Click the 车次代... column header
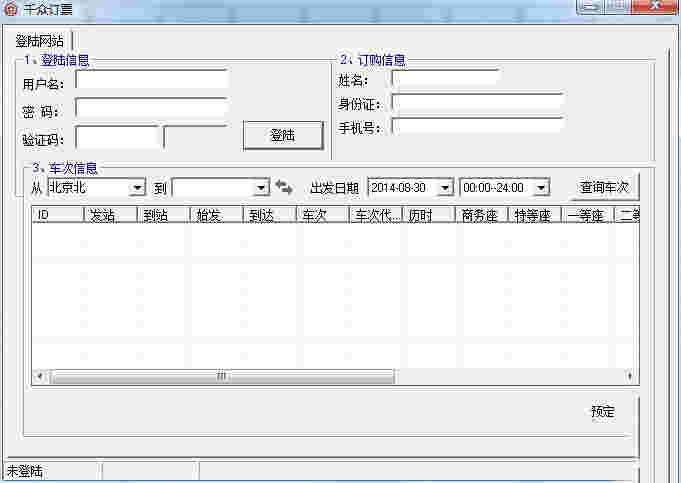 tap(376, 215)
